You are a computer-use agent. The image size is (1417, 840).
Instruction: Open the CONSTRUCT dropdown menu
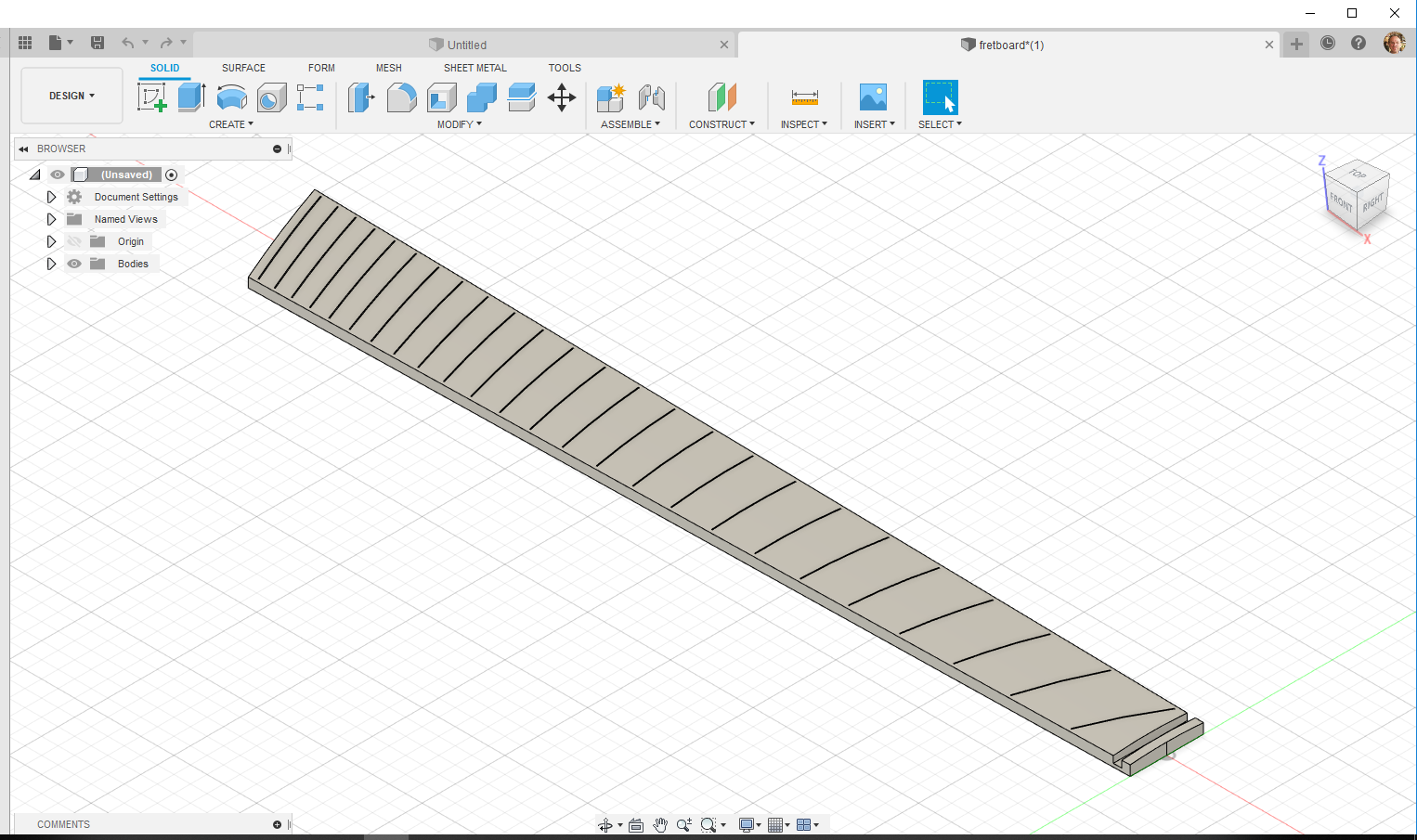(721, 124)
